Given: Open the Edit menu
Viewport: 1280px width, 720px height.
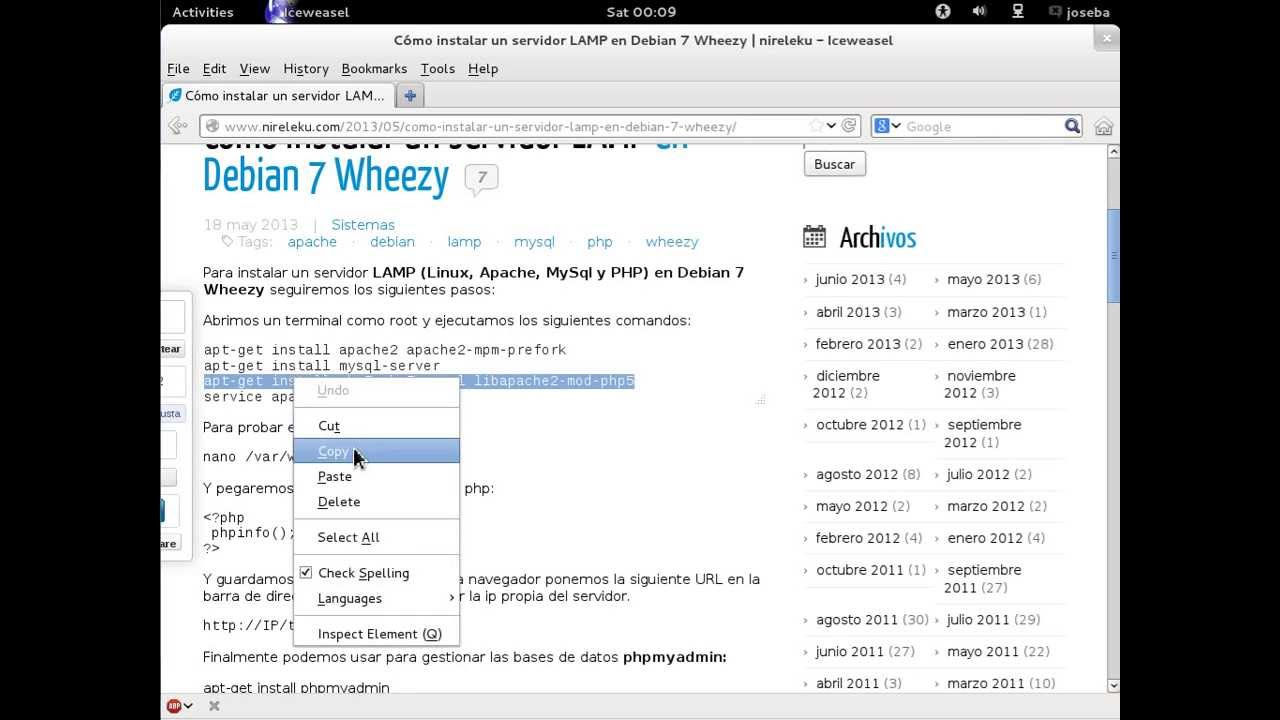Looking at the screenshot, I should tap(214, 68).
